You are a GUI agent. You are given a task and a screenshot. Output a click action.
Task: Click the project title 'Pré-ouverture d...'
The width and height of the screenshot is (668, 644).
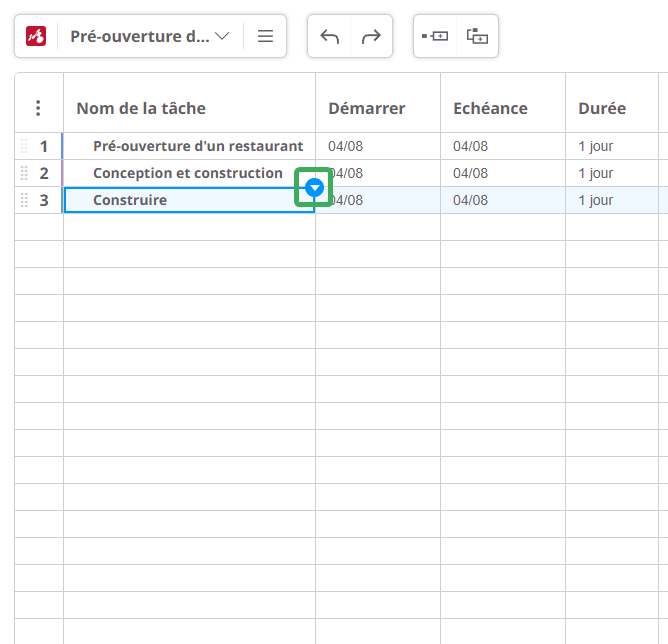[x=140, y=36]
